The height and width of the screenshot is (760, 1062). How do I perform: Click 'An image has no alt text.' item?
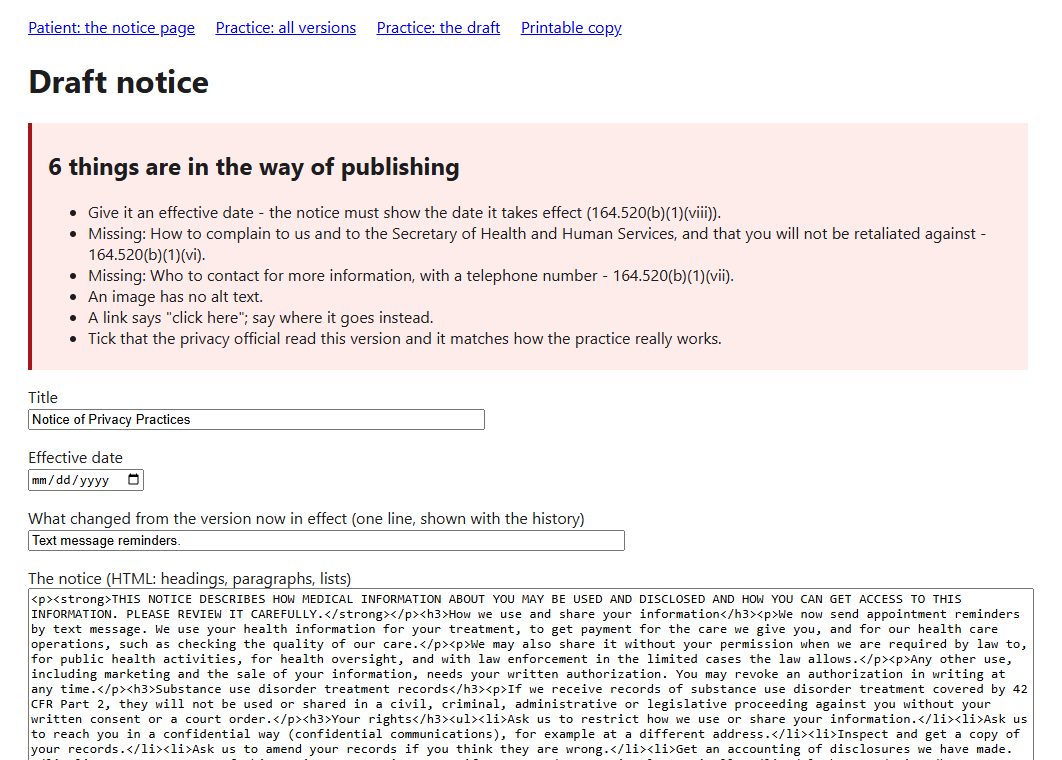pyautogui.click(x=175, y=297)
